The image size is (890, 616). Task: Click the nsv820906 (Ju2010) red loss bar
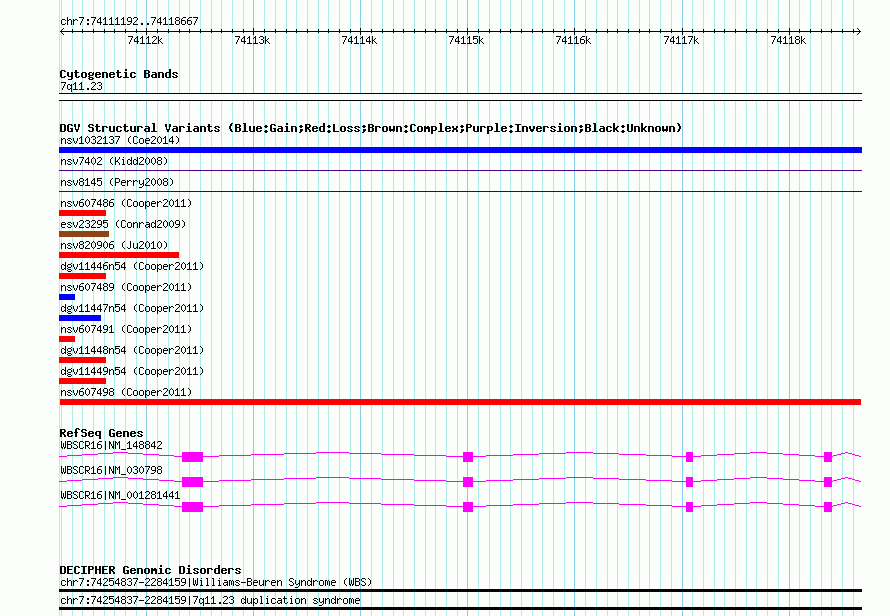tap(119, 255)
